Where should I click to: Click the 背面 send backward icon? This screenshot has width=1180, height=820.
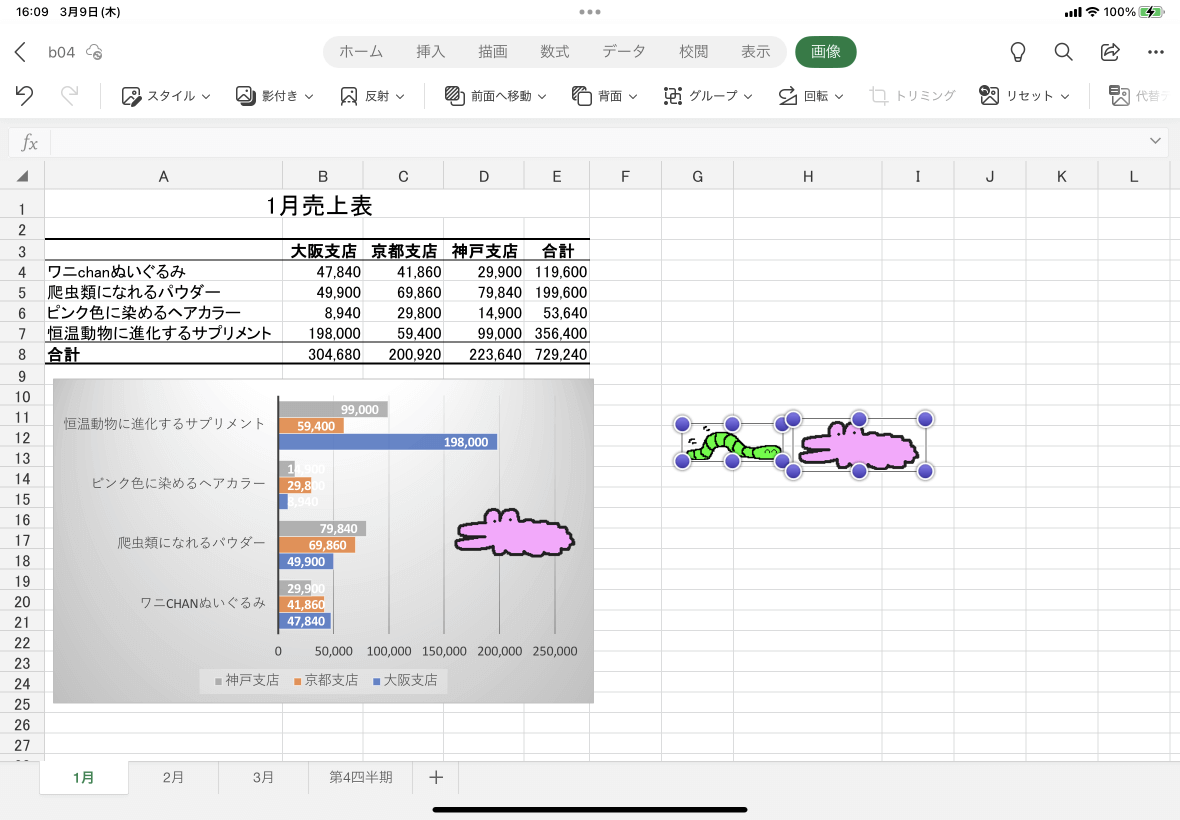click(x=582, y=96)
